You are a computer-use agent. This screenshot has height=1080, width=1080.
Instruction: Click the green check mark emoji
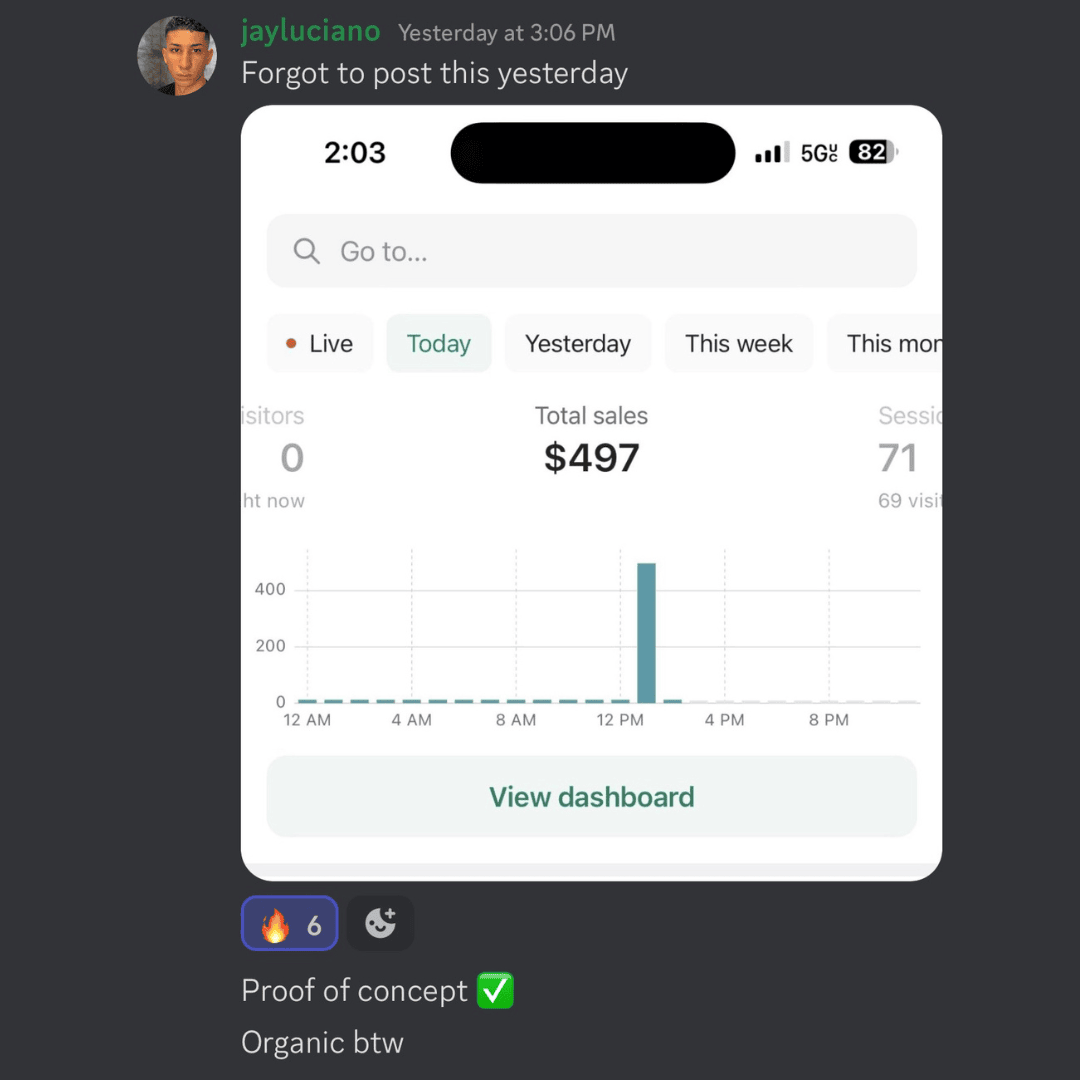495,991
